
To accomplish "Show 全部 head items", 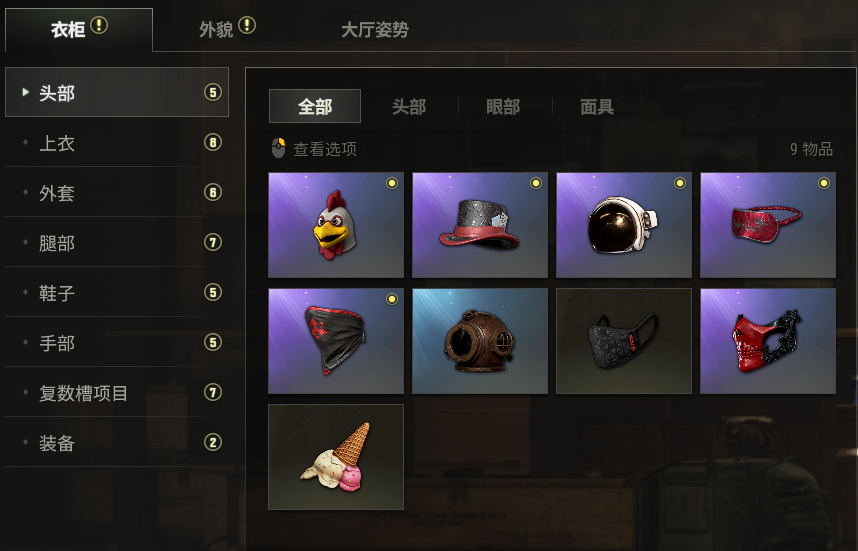I will coord(315,106).
